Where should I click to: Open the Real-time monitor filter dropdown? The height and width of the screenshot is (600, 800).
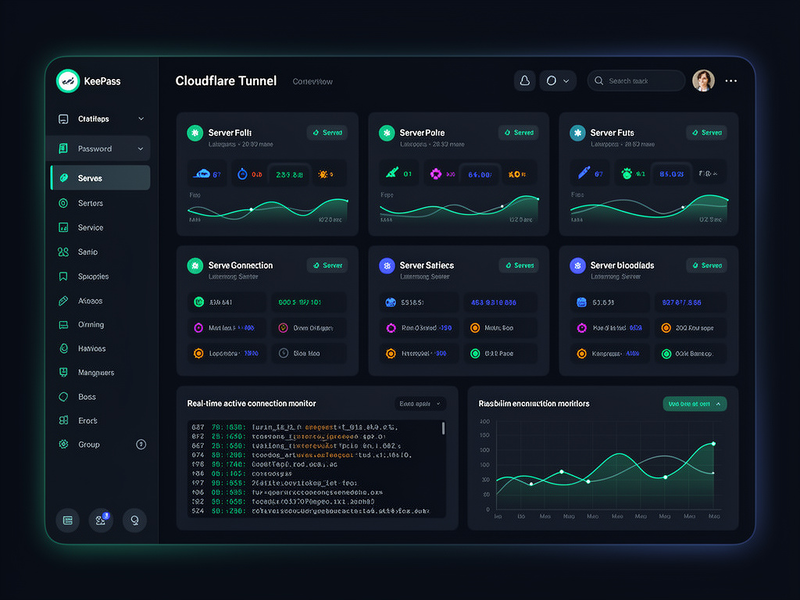[420, 404]
